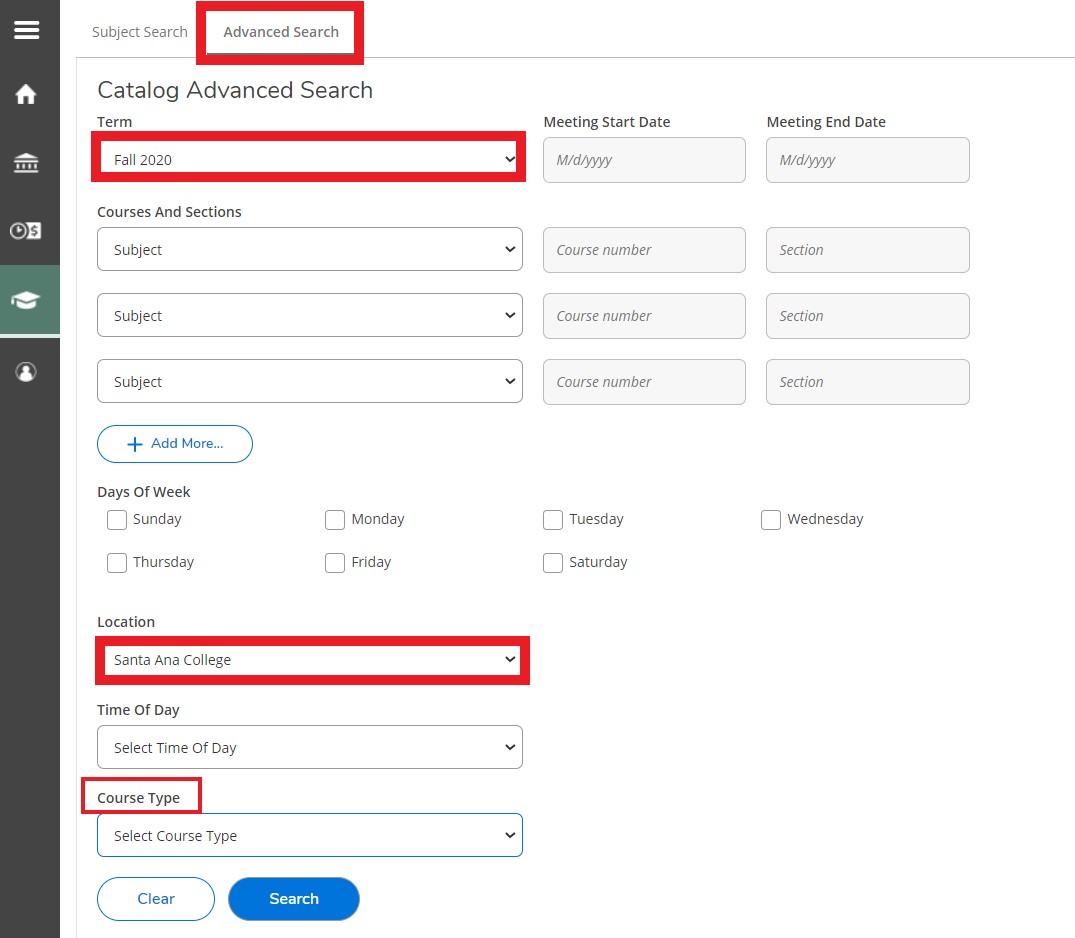1075x938 pixels.
Task: Expand the Location dropdown set to Santa Ana College
Action: click(311, 660)
